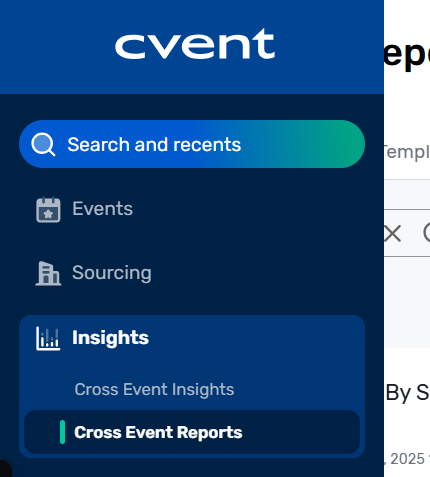This screenshot has width=430, height=477.
Task: Click the Sourcing building icon
Action: tap(48, 273)
